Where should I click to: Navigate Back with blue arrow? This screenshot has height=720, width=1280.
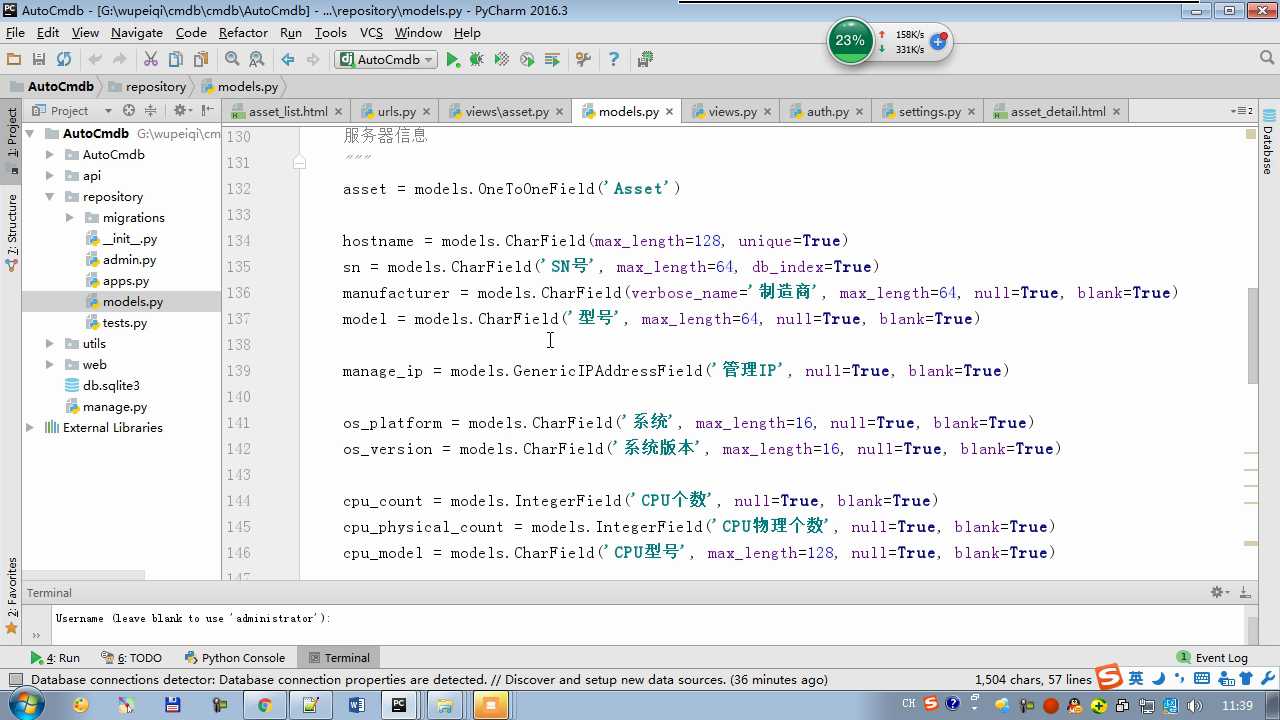(x=288, y=60)
